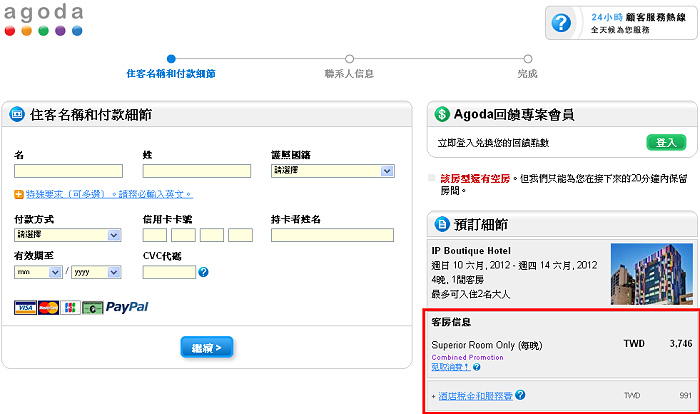Click the 24-hour customer service question icon
Viewport: 700px width, 414px height.
561,23
